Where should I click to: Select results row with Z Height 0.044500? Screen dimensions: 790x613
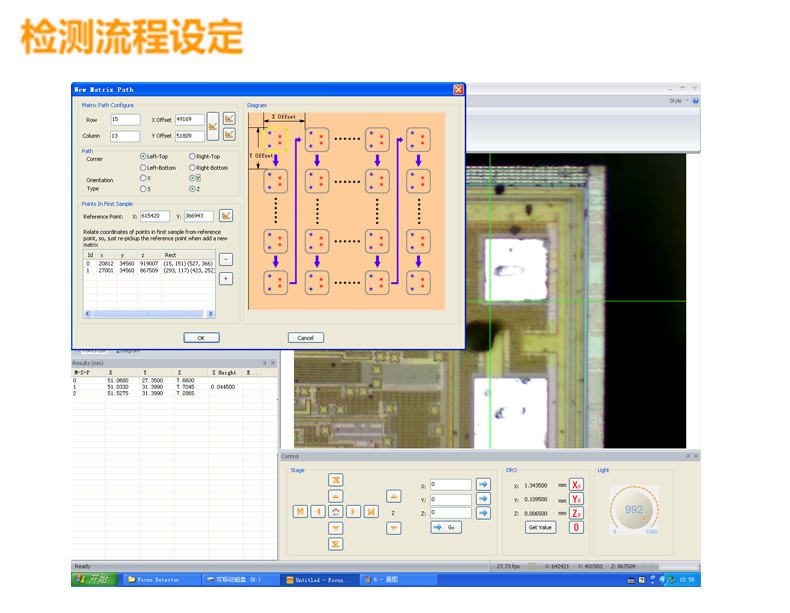pos(174,387)
